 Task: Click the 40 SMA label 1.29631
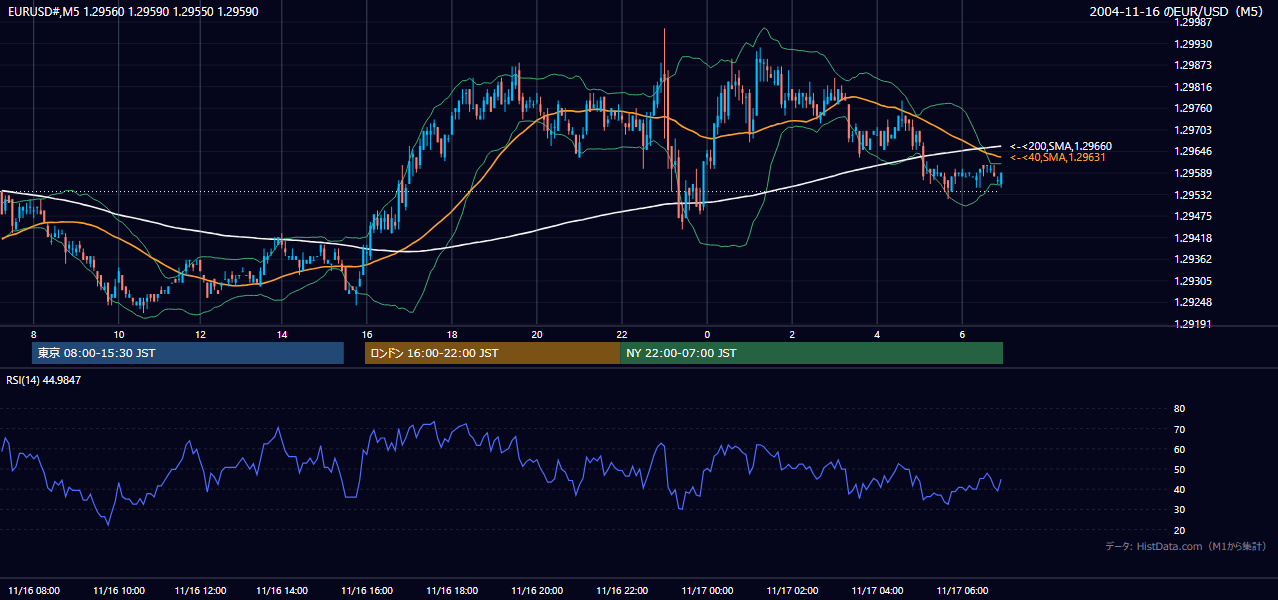click(x=1058, y=157)
